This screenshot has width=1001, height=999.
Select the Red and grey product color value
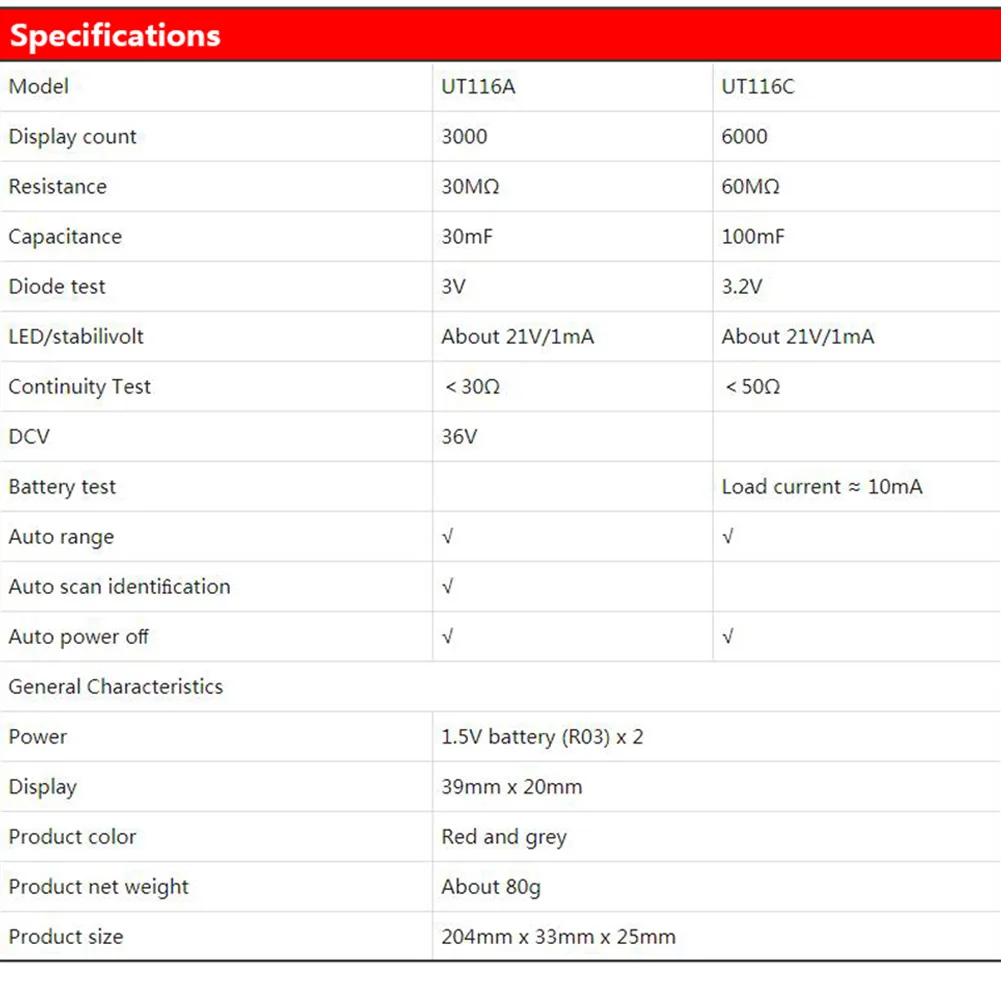pos(504,837)
